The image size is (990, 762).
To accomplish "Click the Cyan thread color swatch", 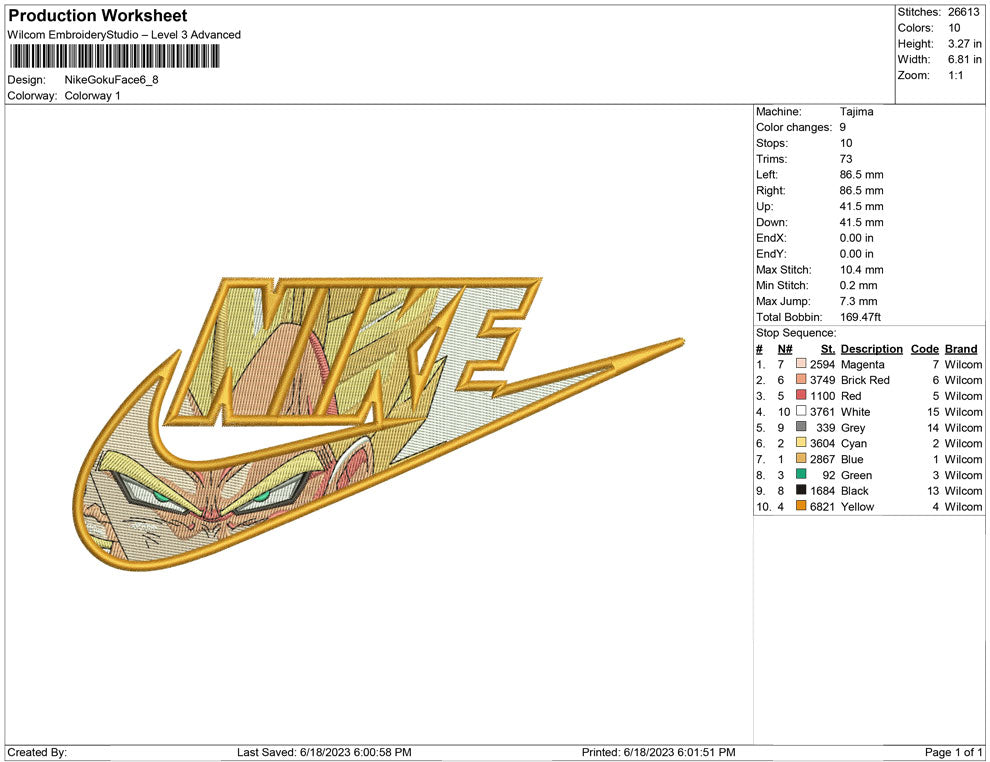I will click(x=801, y=443).
